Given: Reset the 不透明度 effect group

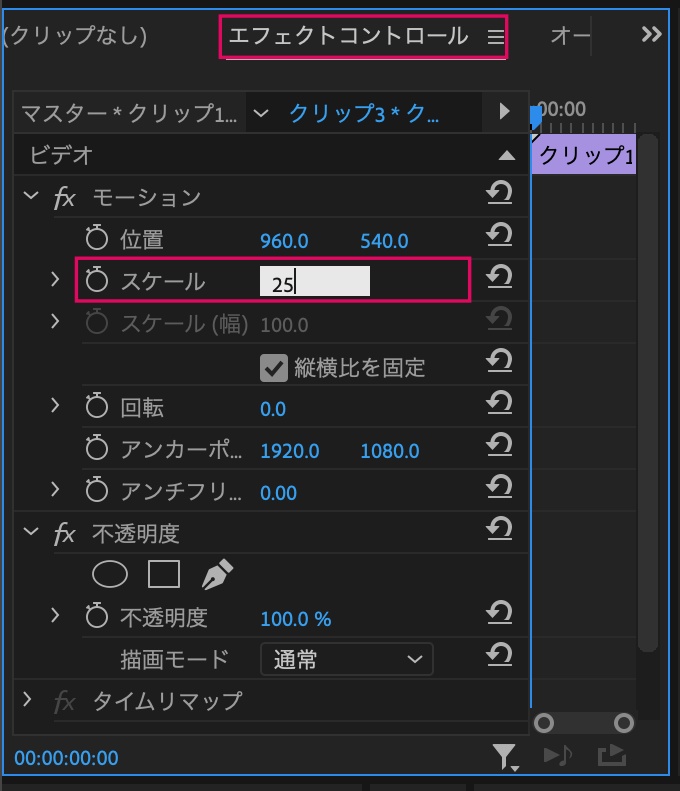Looking at the screenshot, I should [x=499, y=528].
